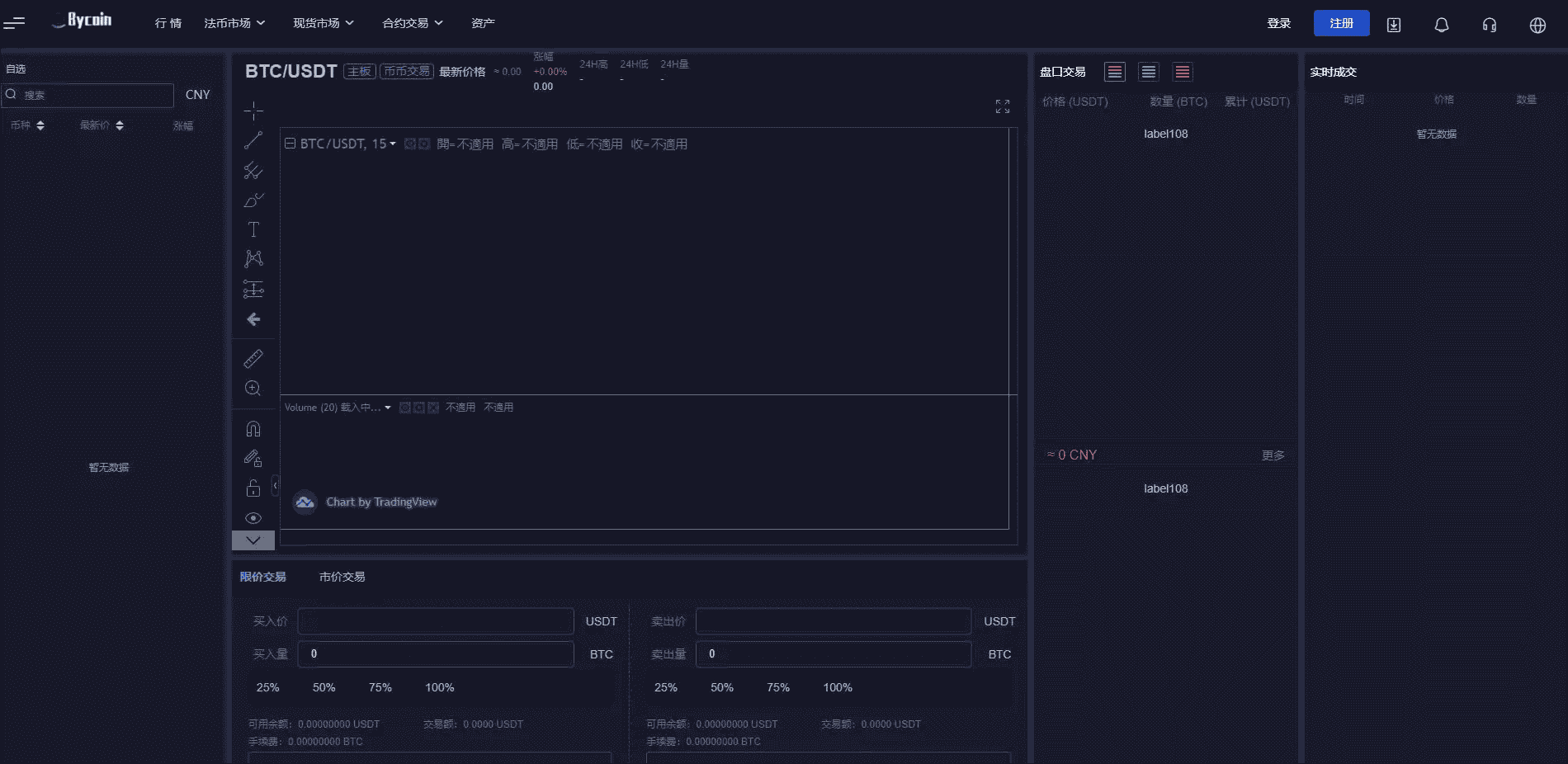Click the 登录 link
Image resolution: width=1568 pixels, height=764 pixels.
pyautogui.click(x=1278, y=23)
